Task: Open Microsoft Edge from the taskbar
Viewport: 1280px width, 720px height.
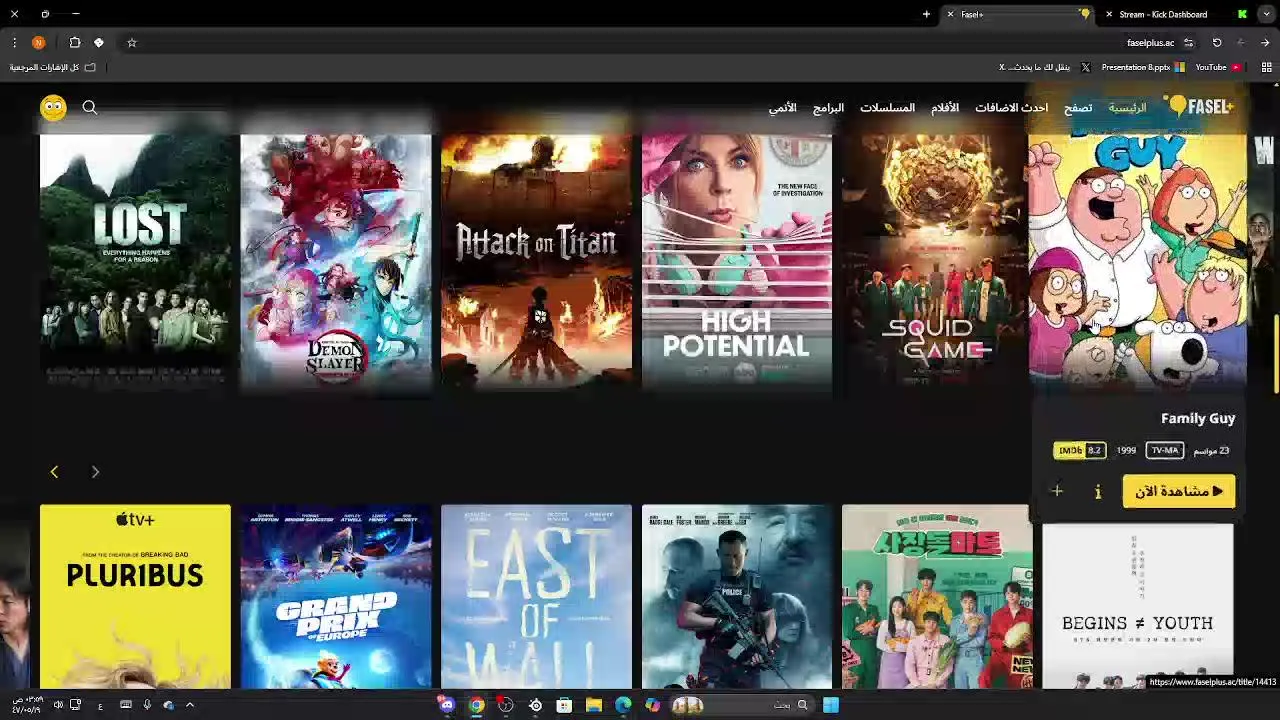Action: coord(623,705)
